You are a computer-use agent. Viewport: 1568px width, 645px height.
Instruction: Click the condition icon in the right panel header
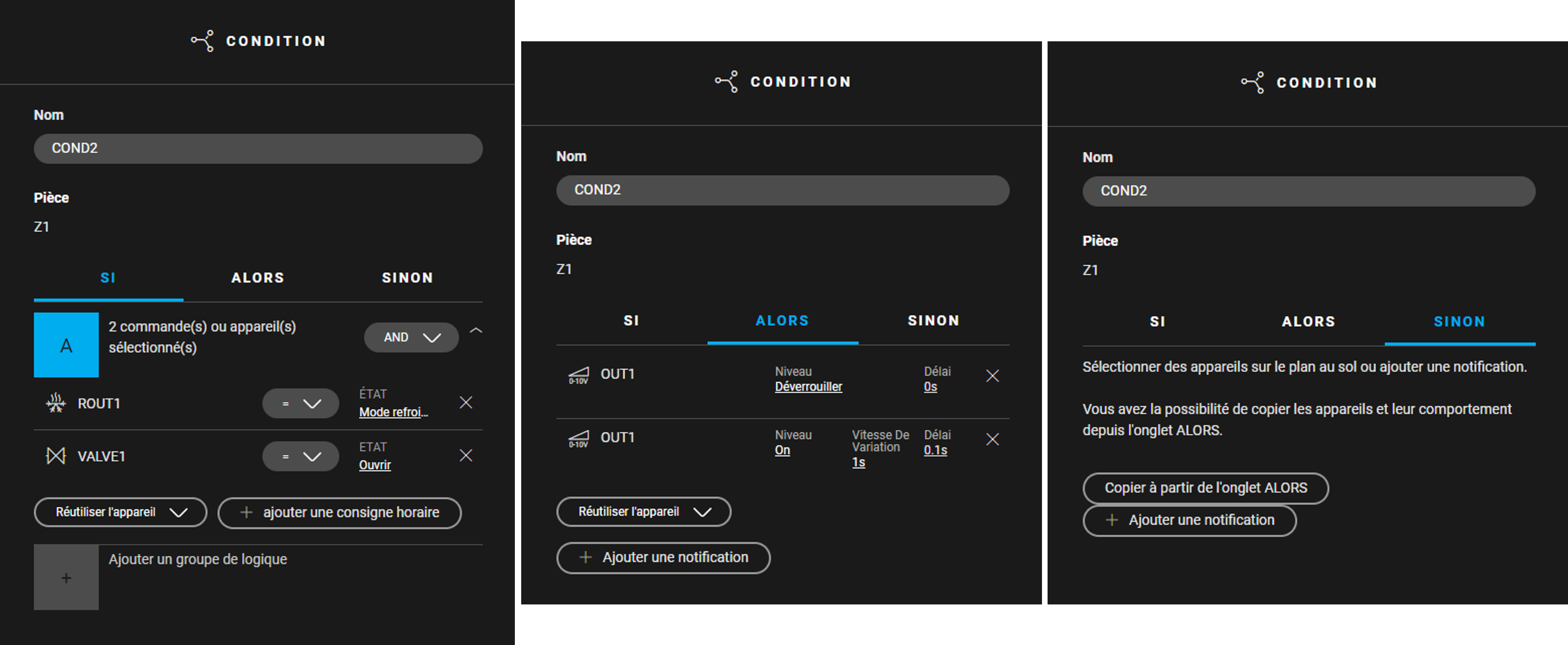pos(1253,82)
